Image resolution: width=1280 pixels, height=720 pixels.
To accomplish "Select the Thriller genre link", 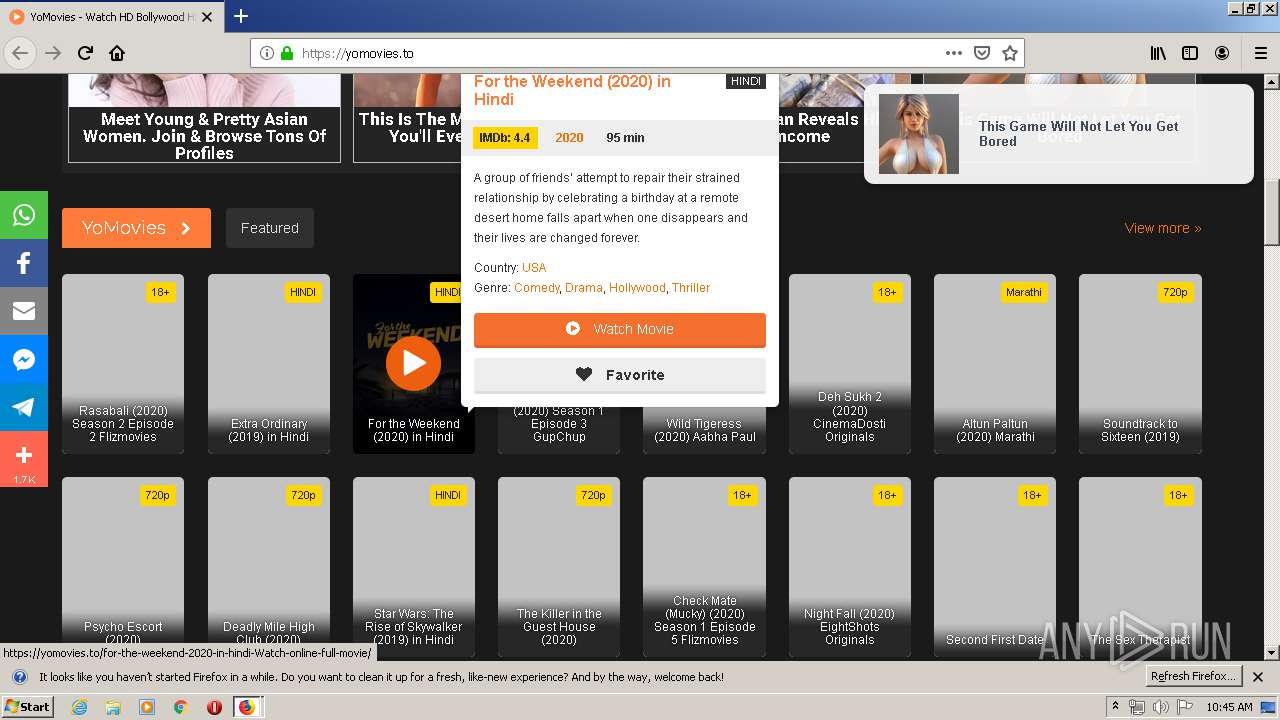I will (x=691, y=287).
